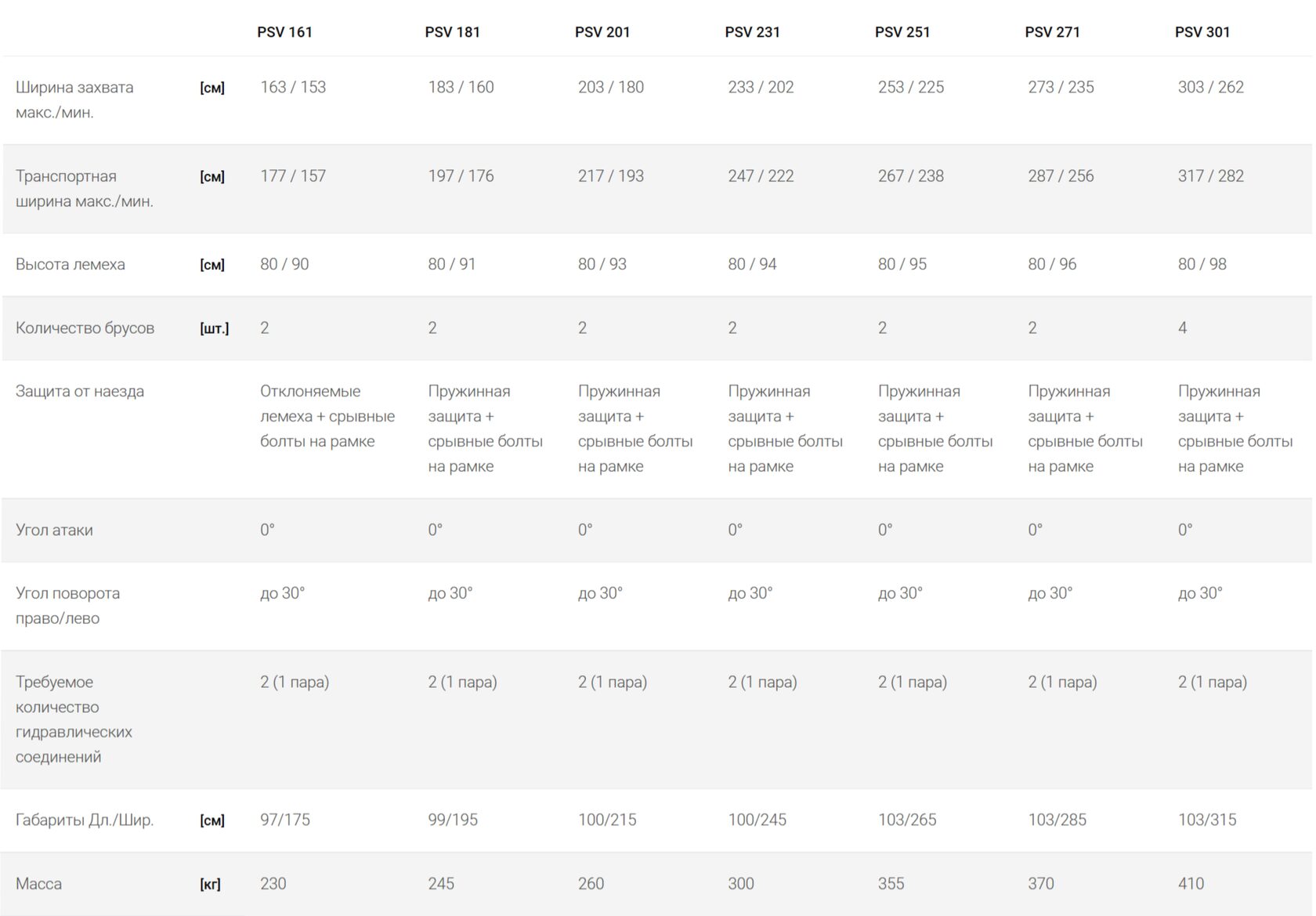Select the PSV 181 column header
Image resolution: width=1316 pixels, height=916 pixels.
(x=452, y=32)
